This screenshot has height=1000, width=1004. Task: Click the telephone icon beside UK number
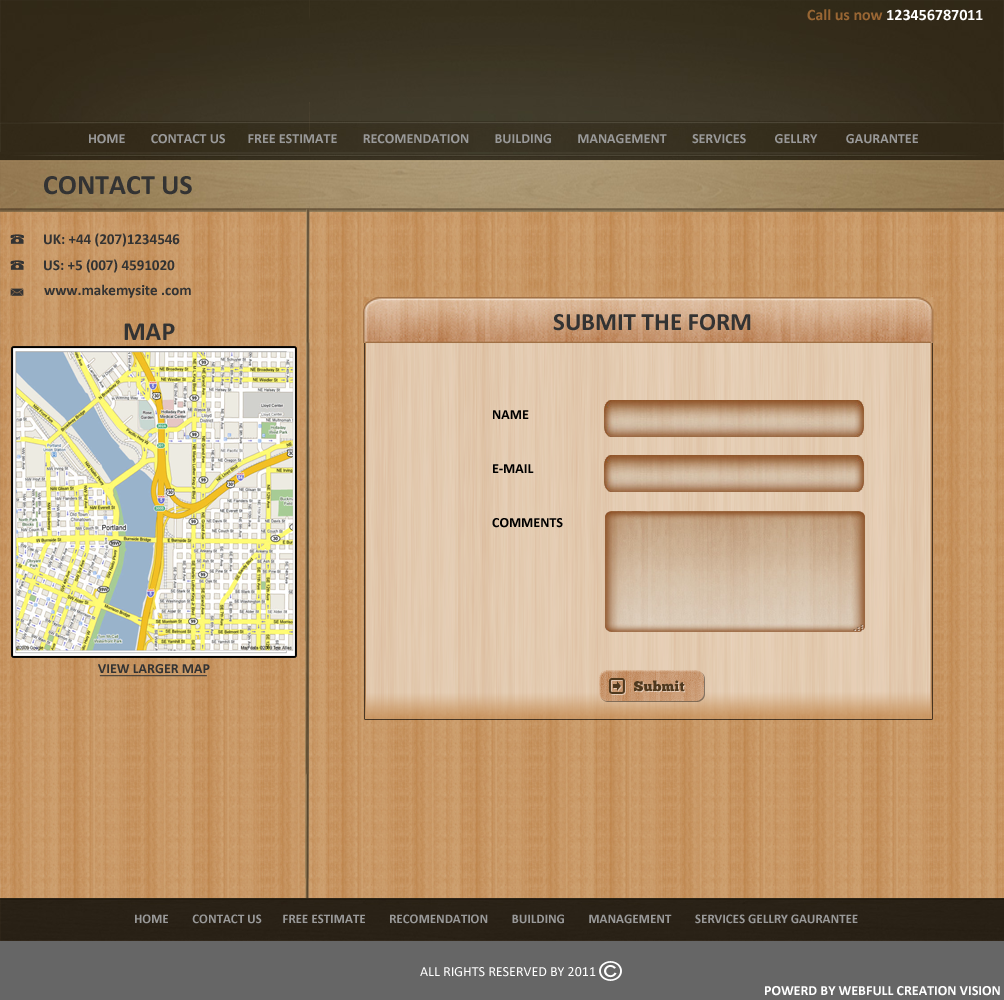pos(17,240)
